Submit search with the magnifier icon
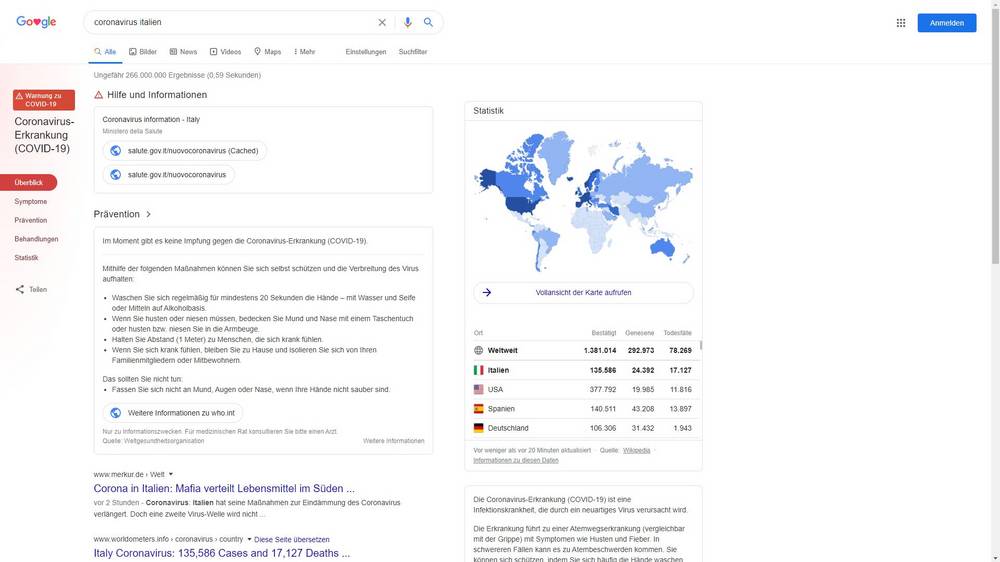 429,22
